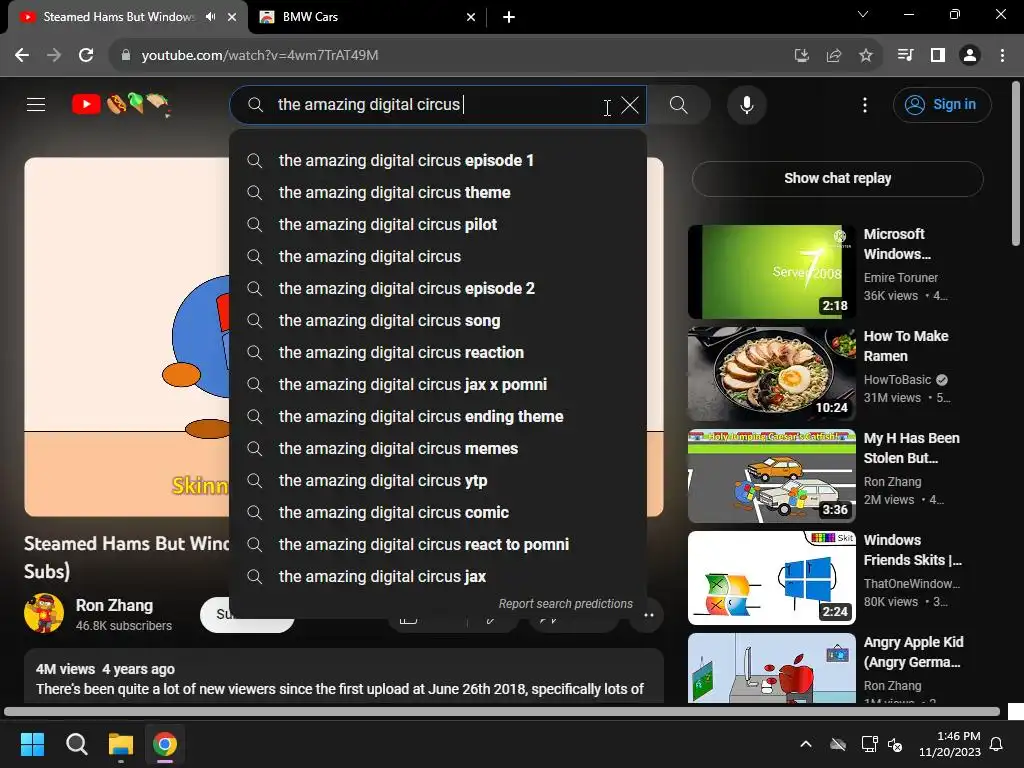Go forward in browser history
This screenshot has height=768, width=1024.
pos(54,56)
